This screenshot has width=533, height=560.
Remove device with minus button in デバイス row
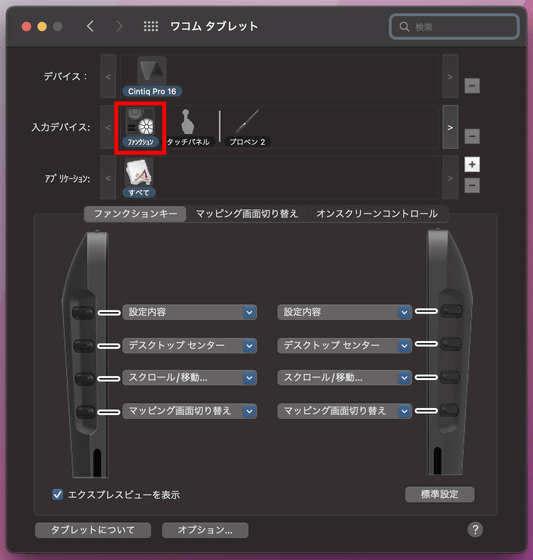click(472, 86)
